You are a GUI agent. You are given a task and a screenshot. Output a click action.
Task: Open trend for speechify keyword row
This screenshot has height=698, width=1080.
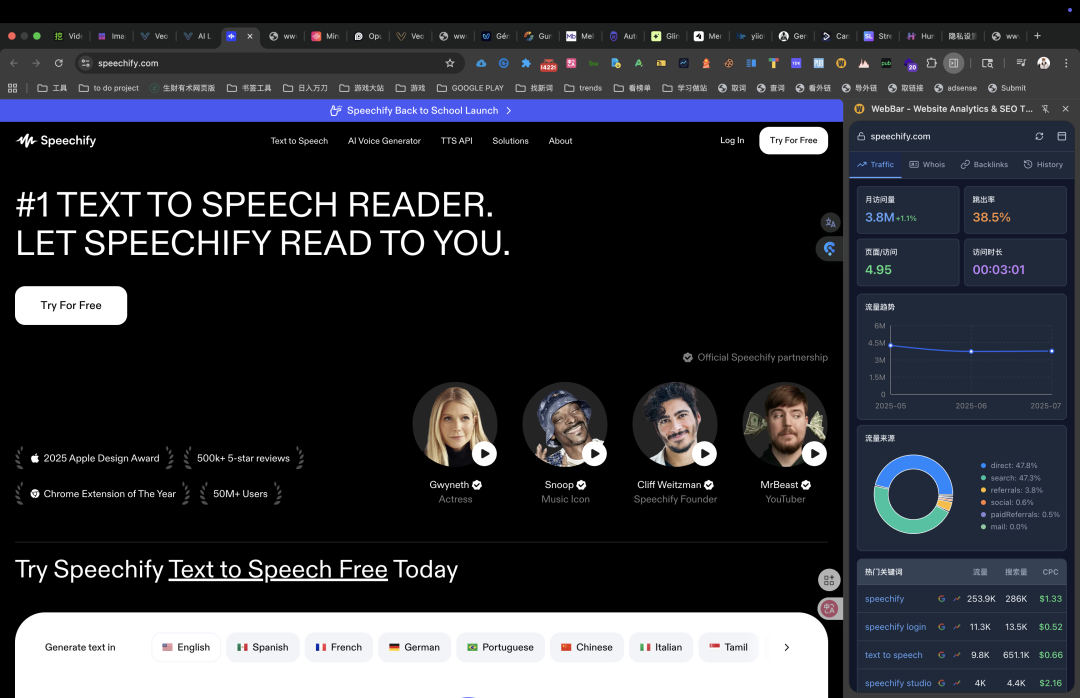[957, 599]
